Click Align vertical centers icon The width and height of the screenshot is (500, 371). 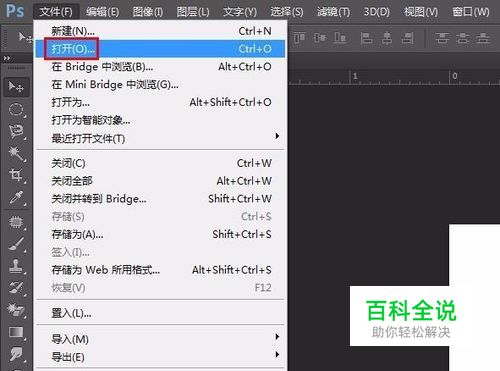320,38
